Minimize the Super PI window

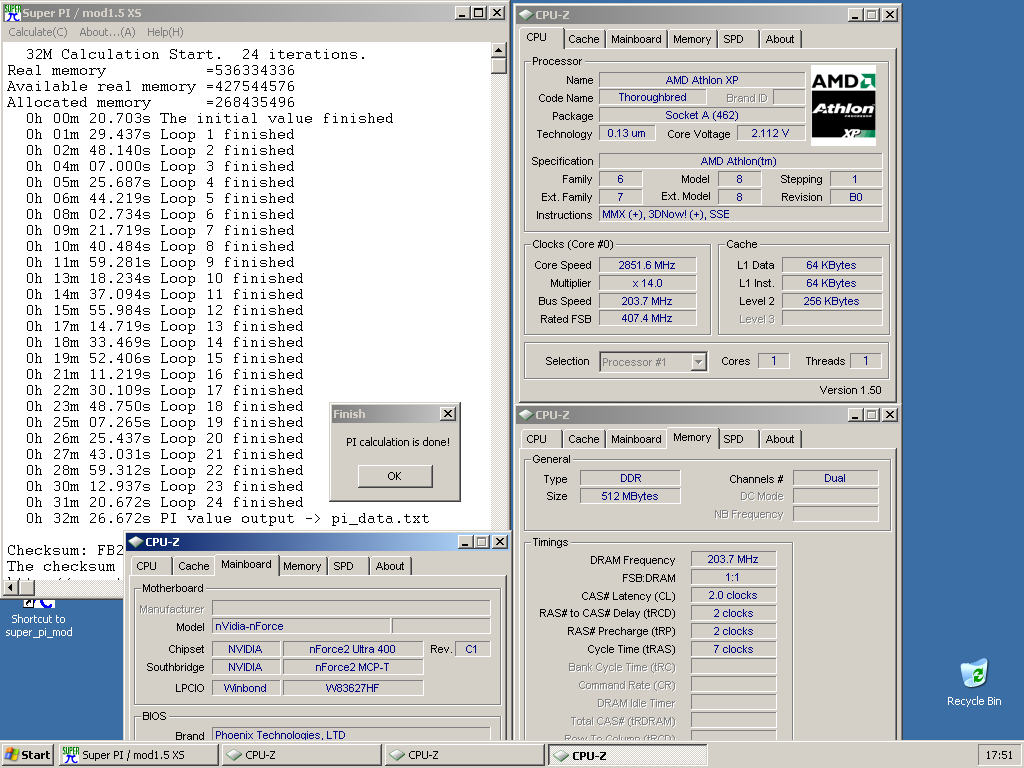[x=462, y=13]
